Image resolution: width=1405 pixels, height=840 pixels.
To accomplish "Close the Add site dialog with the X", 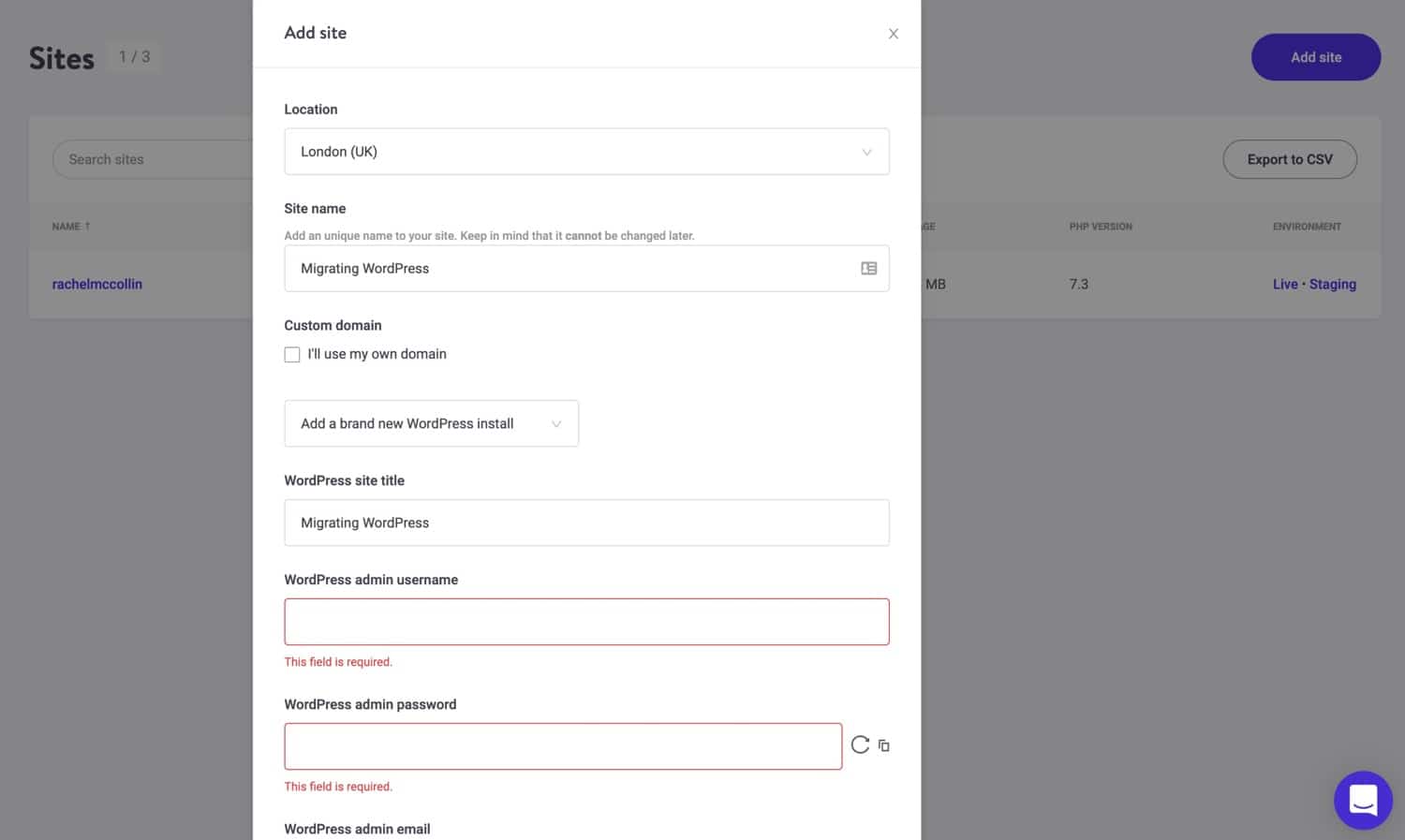I will pyautogui.click(x=893, y=33).
